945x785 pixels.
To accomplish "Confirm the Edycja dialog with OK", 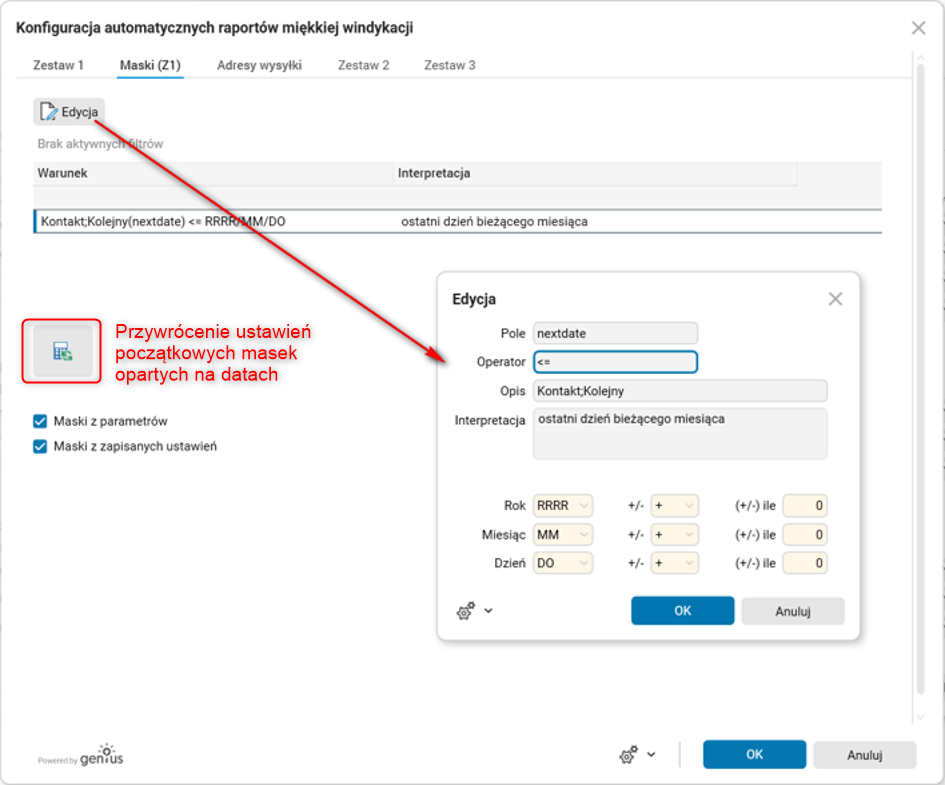I will (682, 610).
